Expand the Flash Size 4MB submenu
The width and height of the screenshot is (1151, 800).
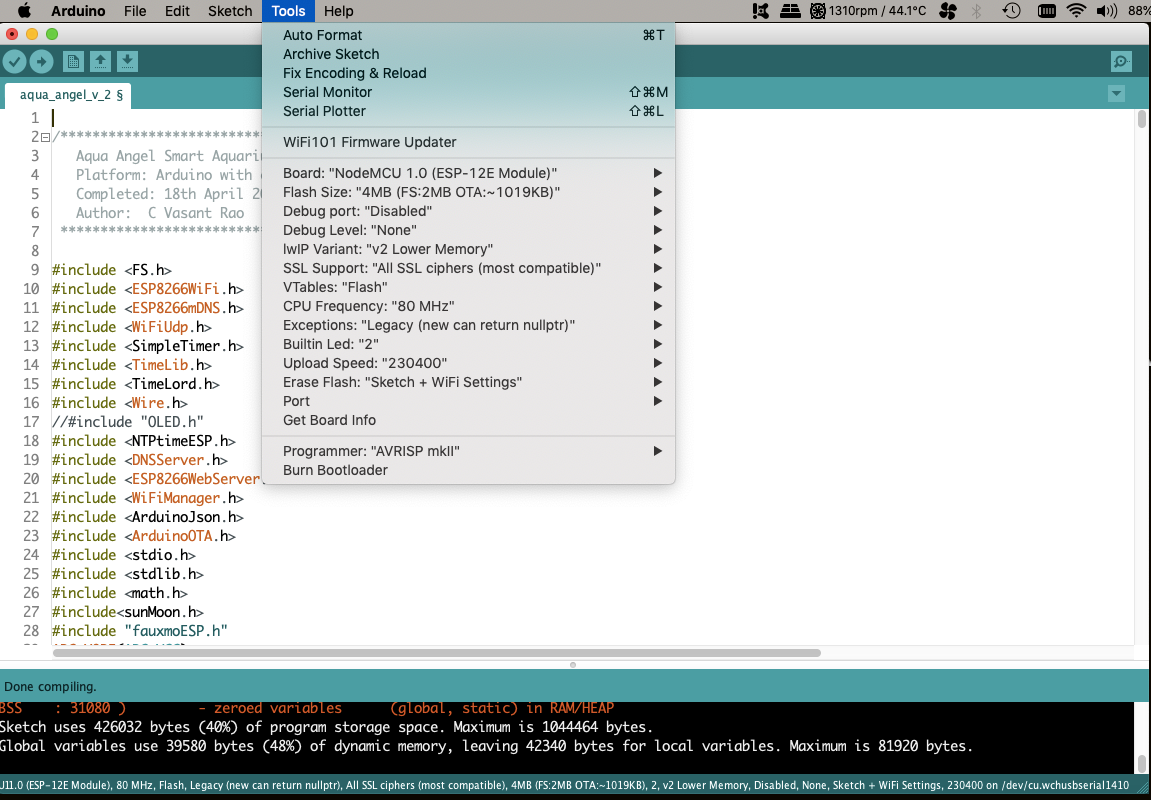click(x=468, y=192)
